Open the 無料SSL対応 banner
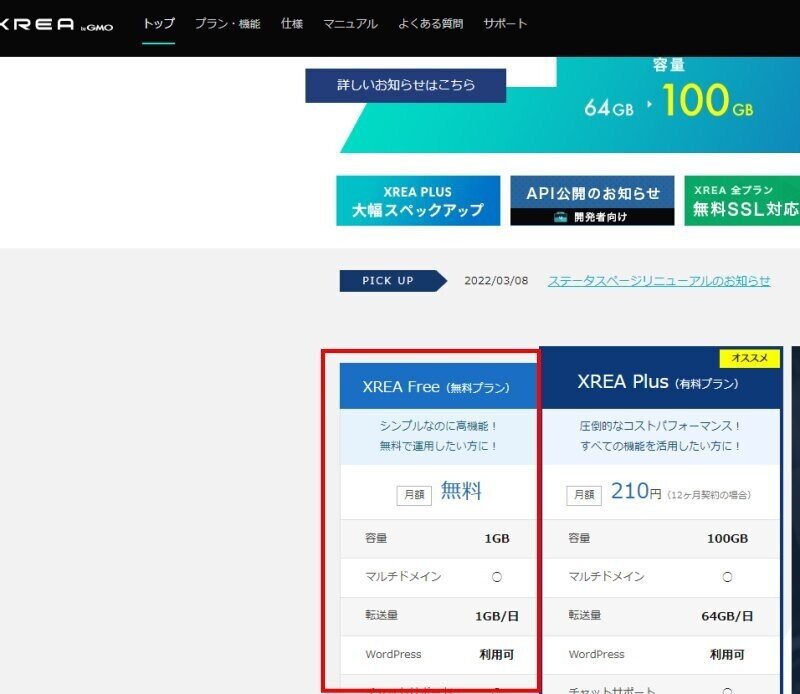The width and height of the screenshot is (800, 694). [x=742, y=201]
